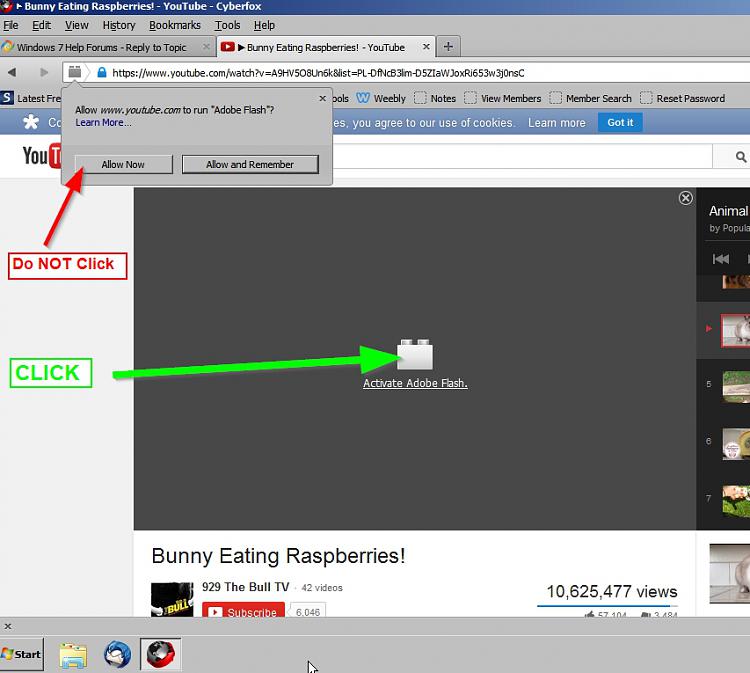
Task: Select playlist video number 7 thumbnail
Action: coord(736,501)
